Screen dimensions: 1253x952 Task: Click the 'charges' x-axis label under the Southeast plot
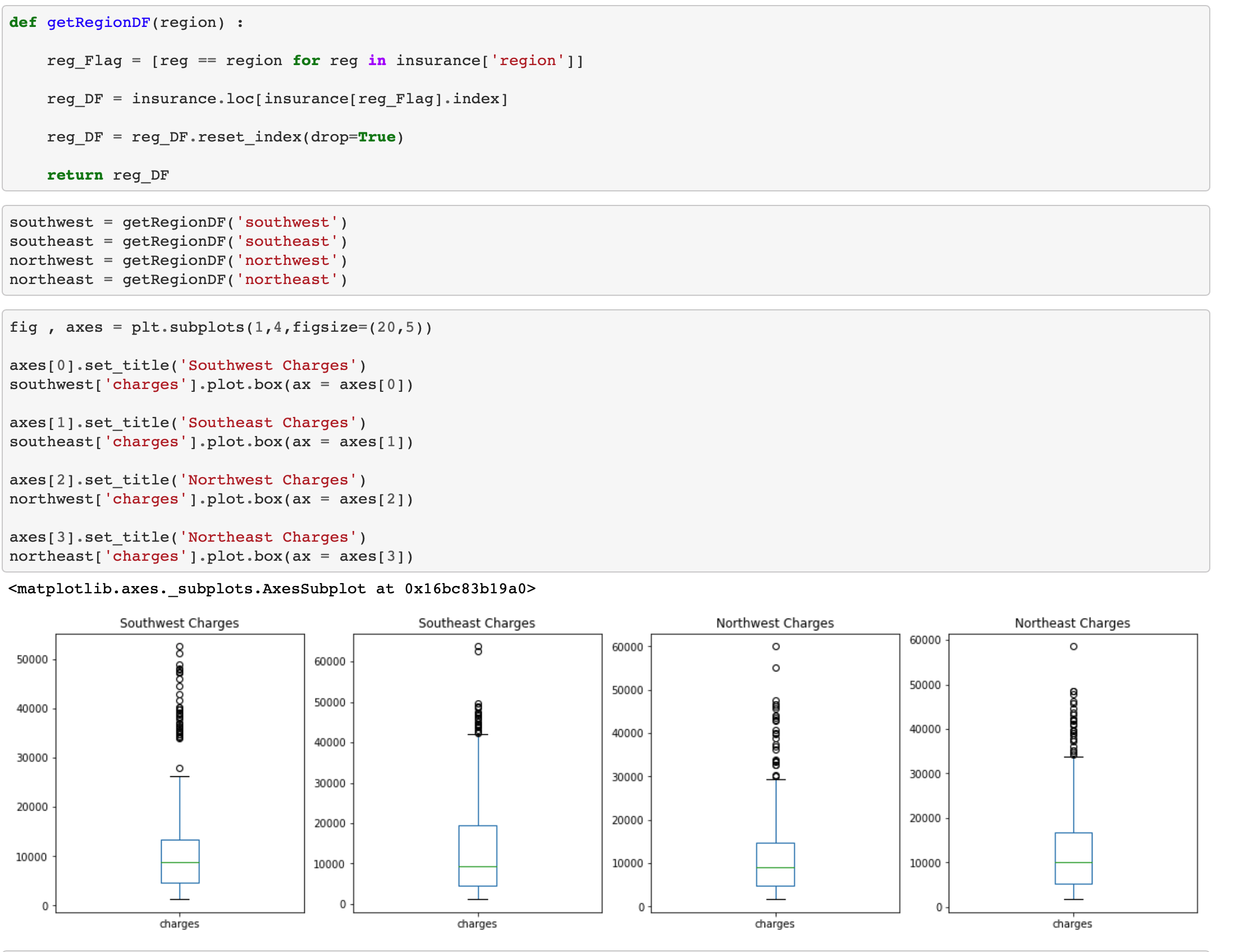477,924
